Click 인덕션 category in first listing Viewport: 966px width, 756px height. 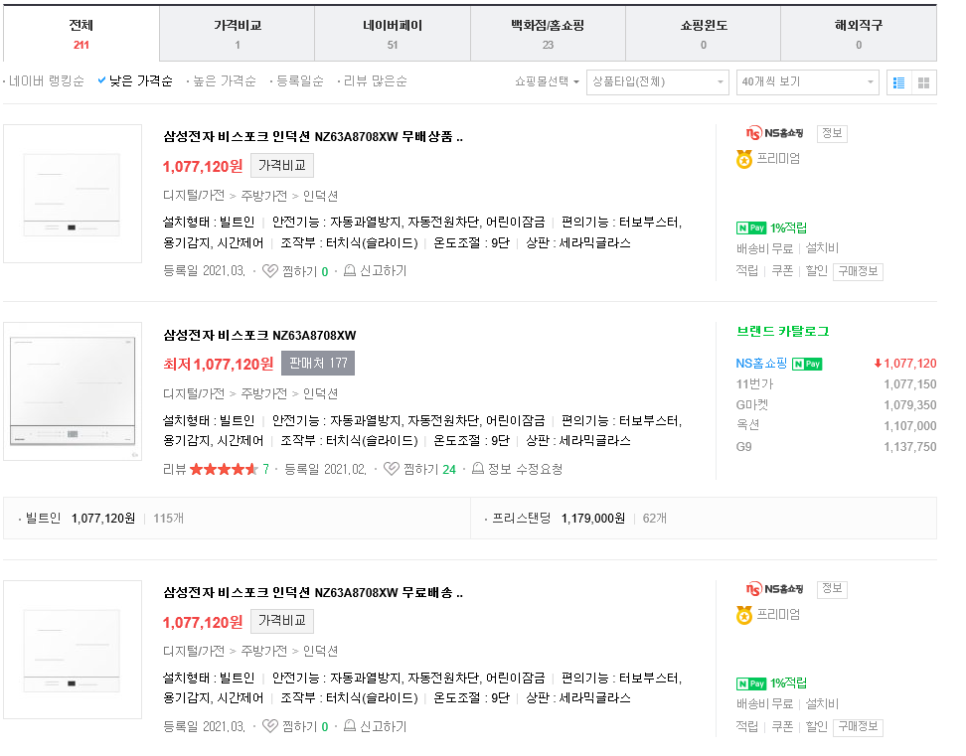click(320, 196)
